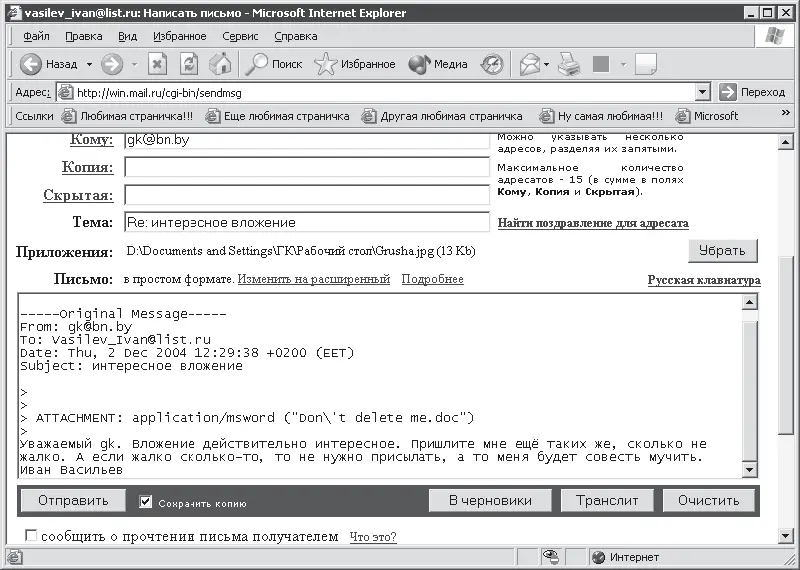Open the Русская клавиатура link

click(704, 280)
